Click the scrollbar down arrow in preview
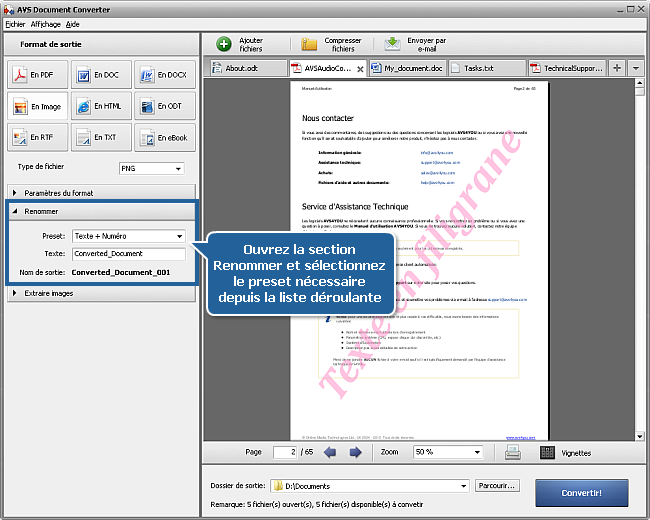 click(639, 436)
